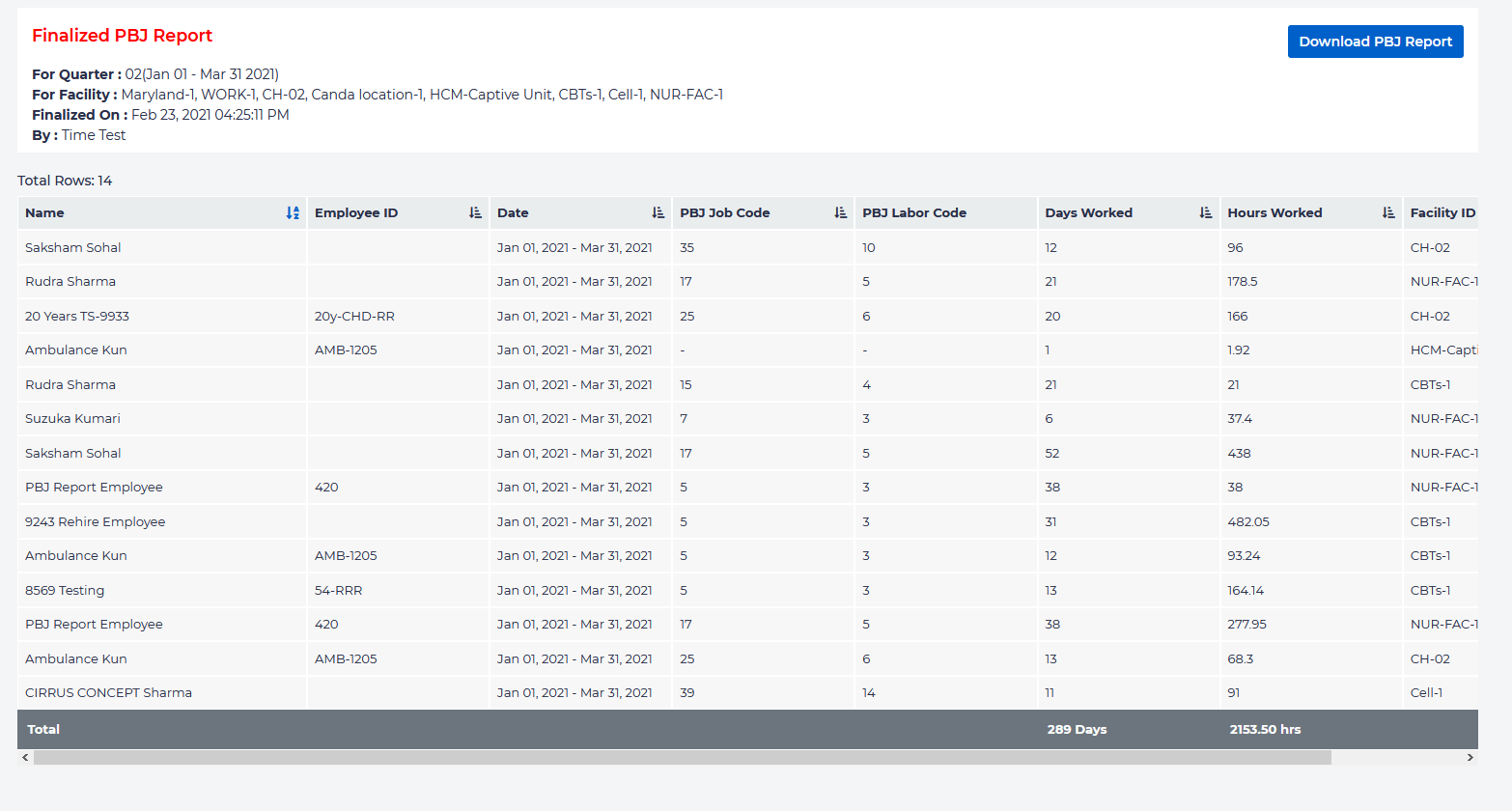The image size is (1512, 811).
Task: Select the PBJ Labor Code column header
Action: pyautogui.click(x=913, y=213)
